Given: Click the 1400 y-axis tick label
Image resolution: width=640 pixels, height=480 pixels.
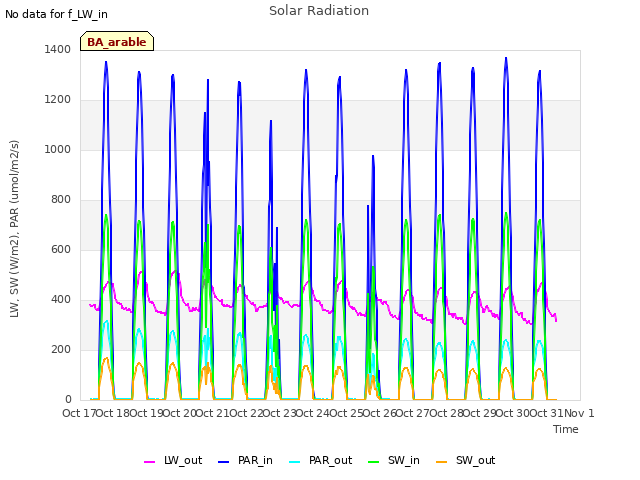Looking at the screenshot, I should pyautogui.click(x=58, y=49).
